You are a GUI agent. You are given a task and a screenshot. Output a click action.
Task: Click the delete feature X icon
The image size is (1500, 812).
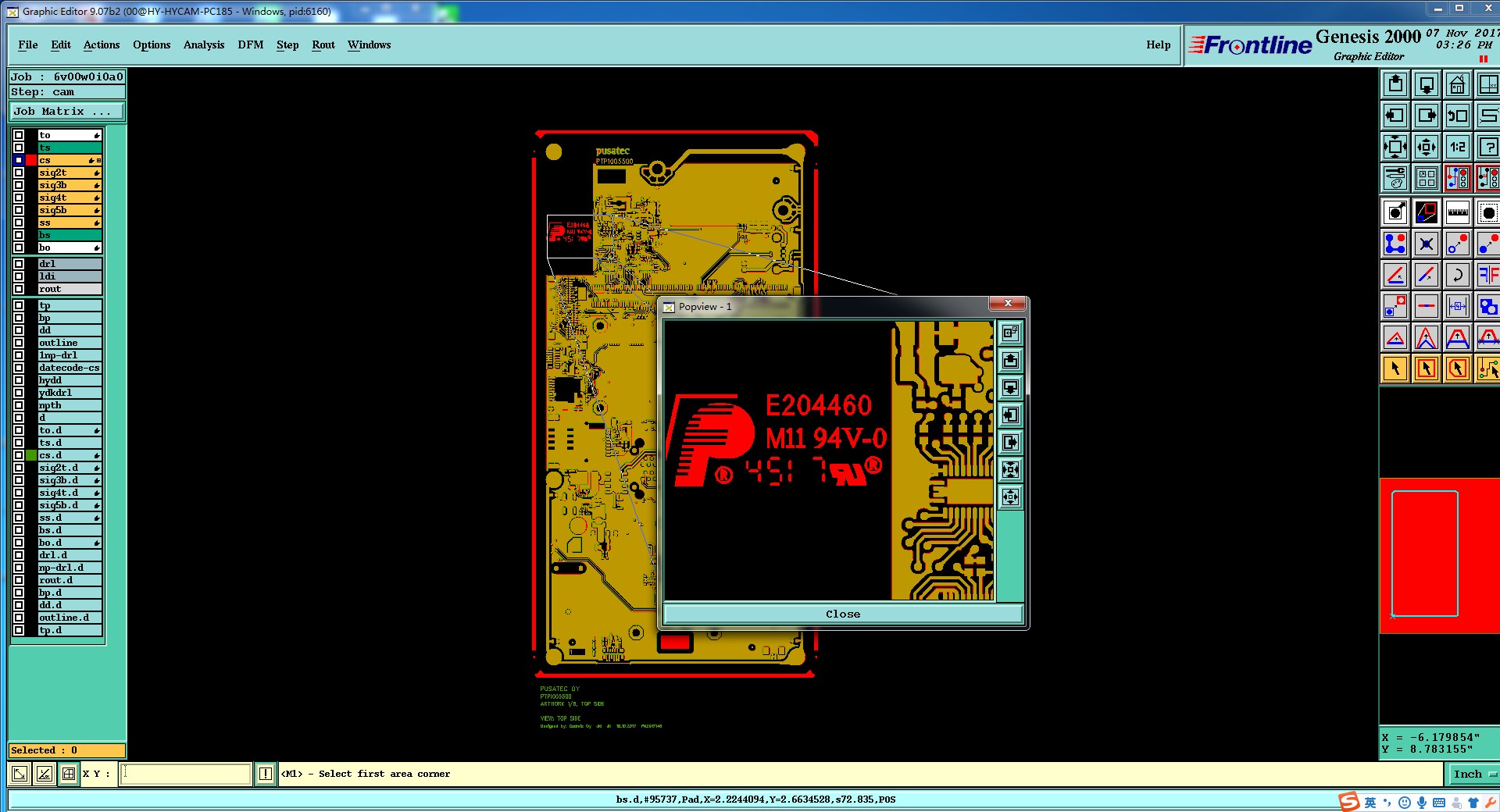1427,244
